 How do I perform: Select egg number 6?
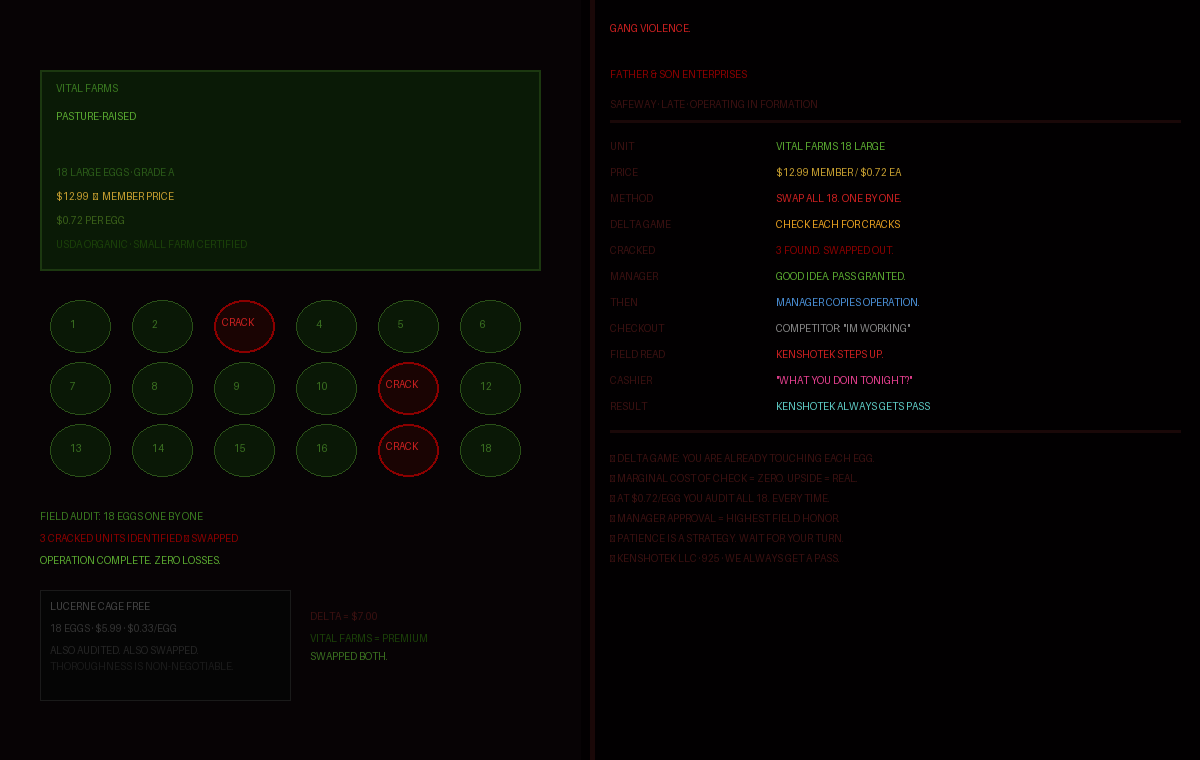point(490,326)
